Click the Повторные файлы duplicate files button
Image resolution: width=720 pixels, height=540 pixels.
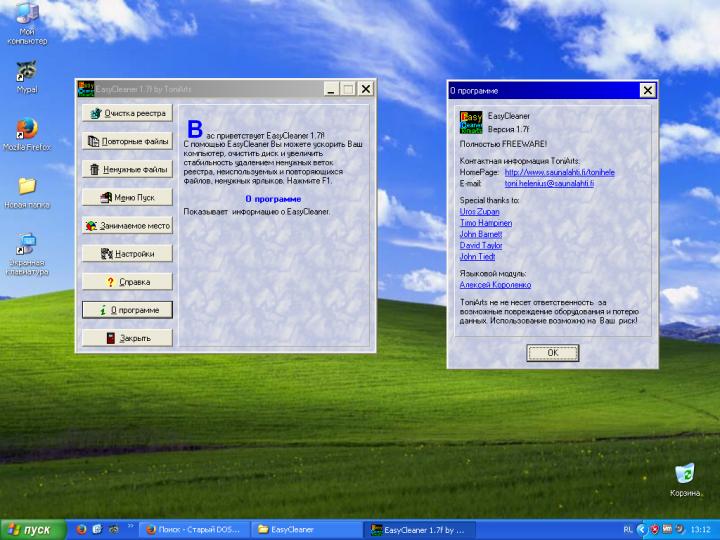(127, 142)
